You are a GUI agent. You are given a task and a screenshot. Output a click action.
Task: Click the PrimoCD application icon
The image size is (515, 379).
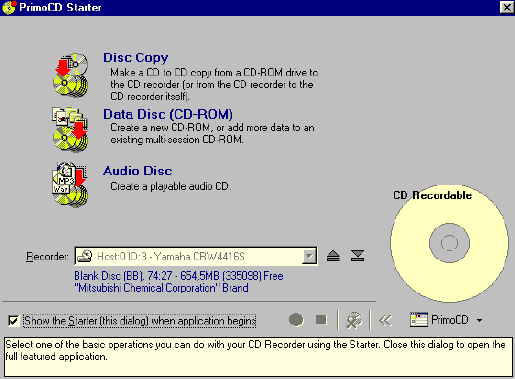(419, 320)
